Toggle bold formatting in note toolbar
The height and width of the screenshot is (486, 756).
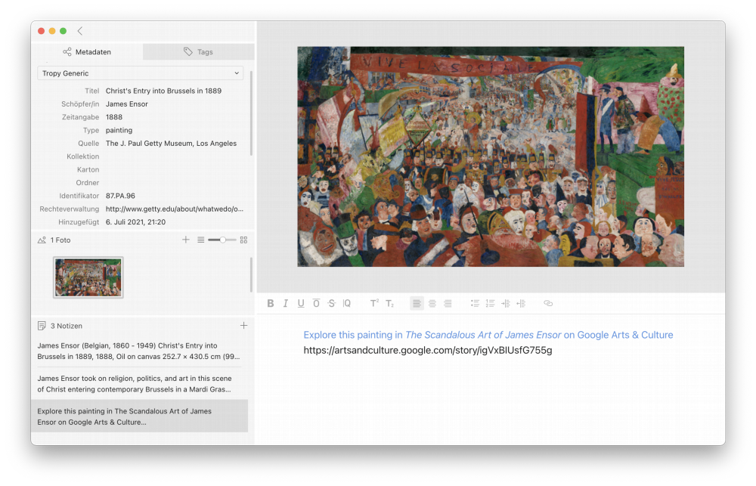[x=270, y=303]
